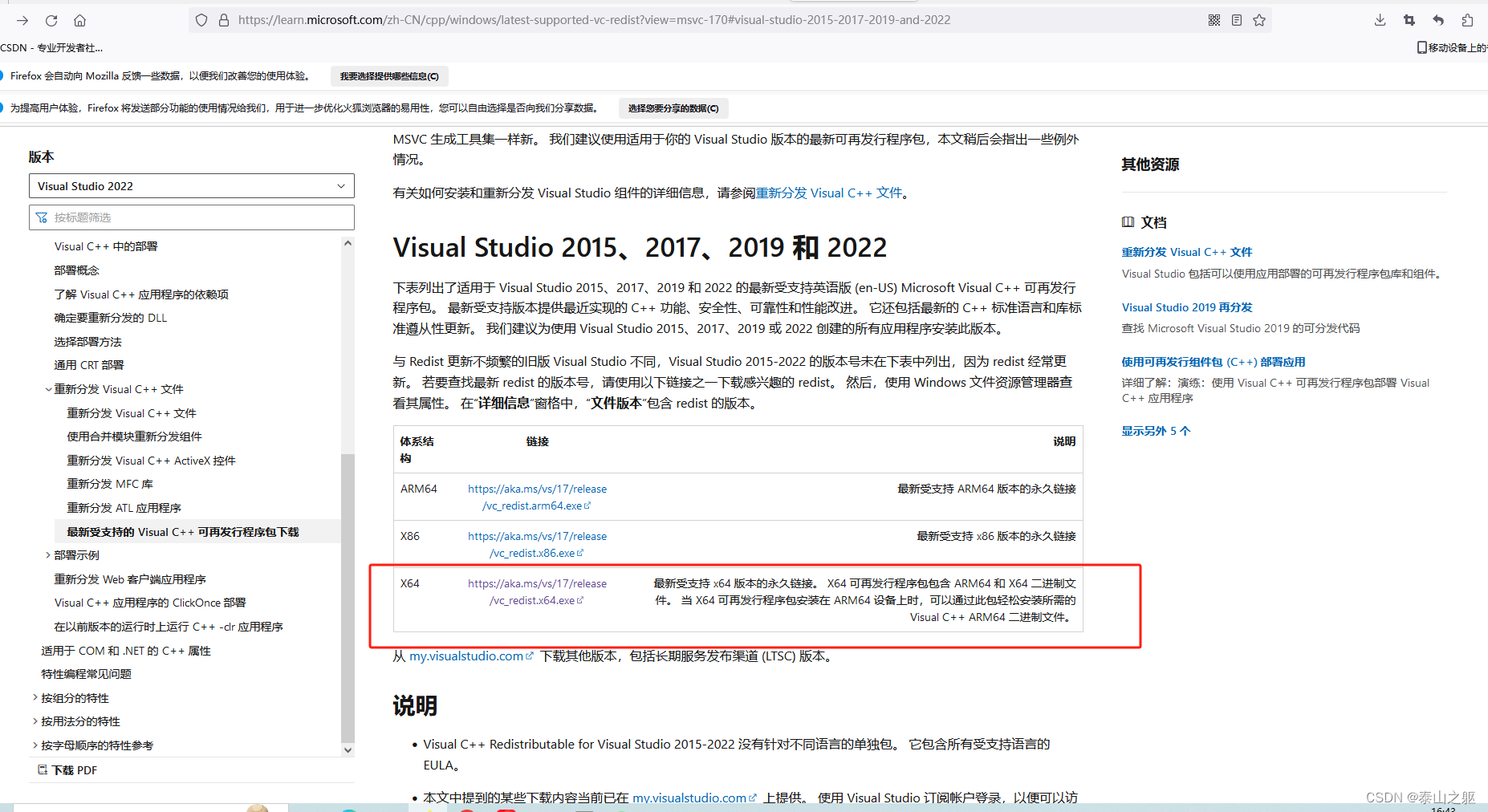The width and height of the screenshot is (1488, 812).
Task: Open CSDN bookmark in bookmarks bar
Action: point(51,47)
